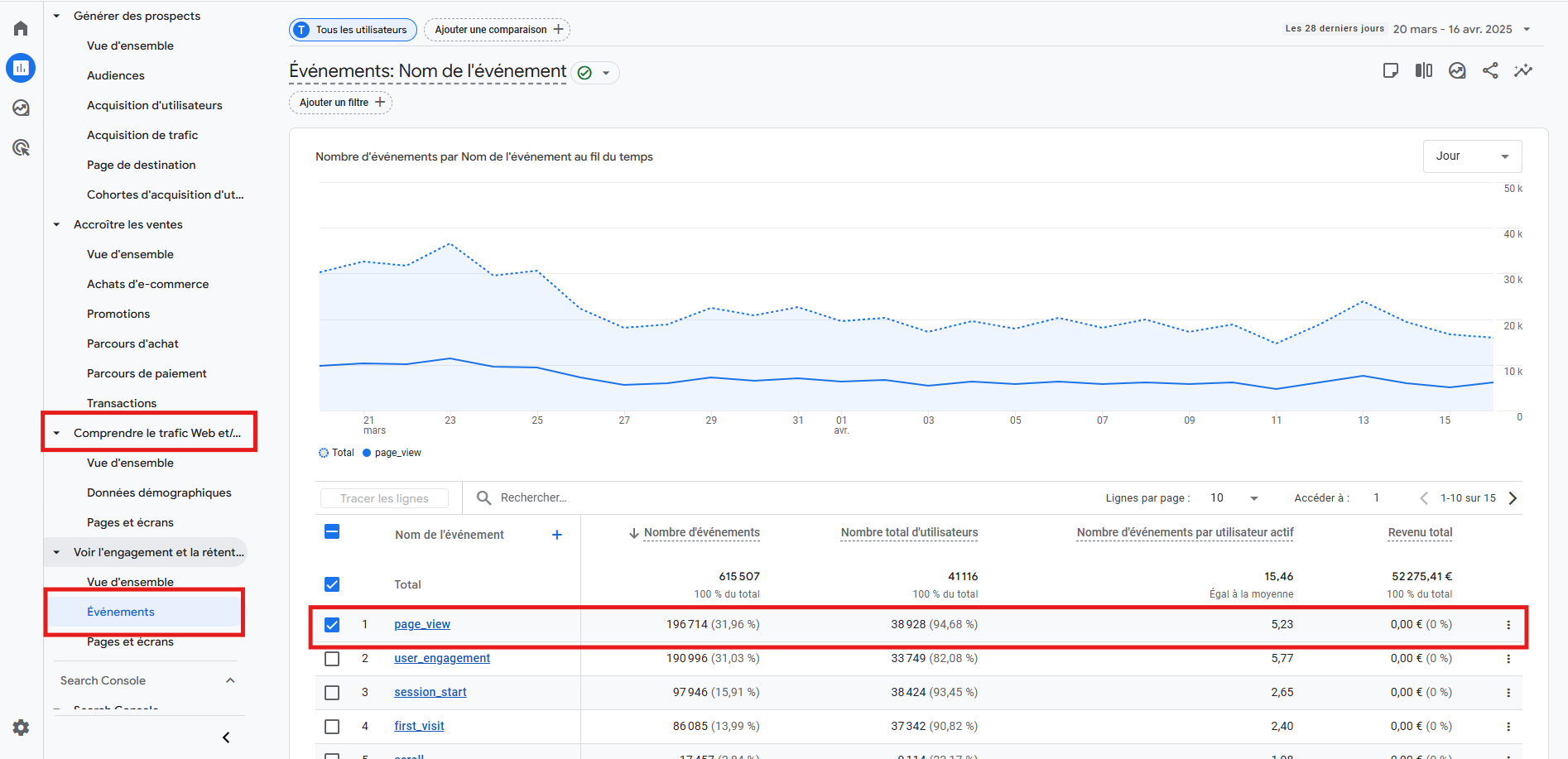Open the Jour granularity dropdown

tap(1472, 156)
